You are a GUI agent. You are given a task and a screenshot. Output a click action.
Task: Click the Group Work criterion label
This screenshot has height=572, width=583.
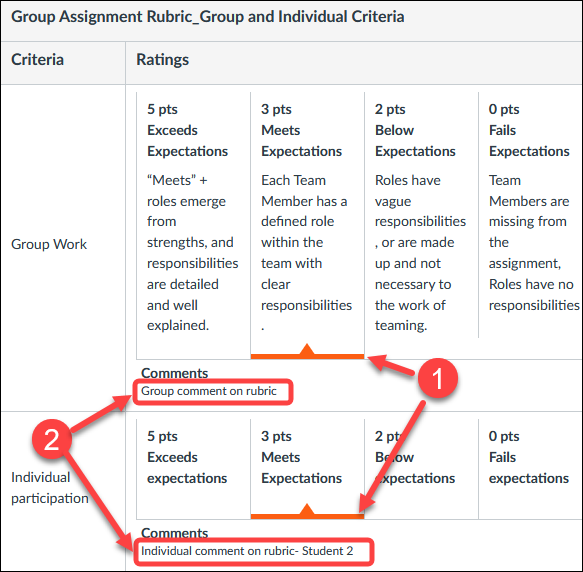pyautogui.click(x=49, y=244)
